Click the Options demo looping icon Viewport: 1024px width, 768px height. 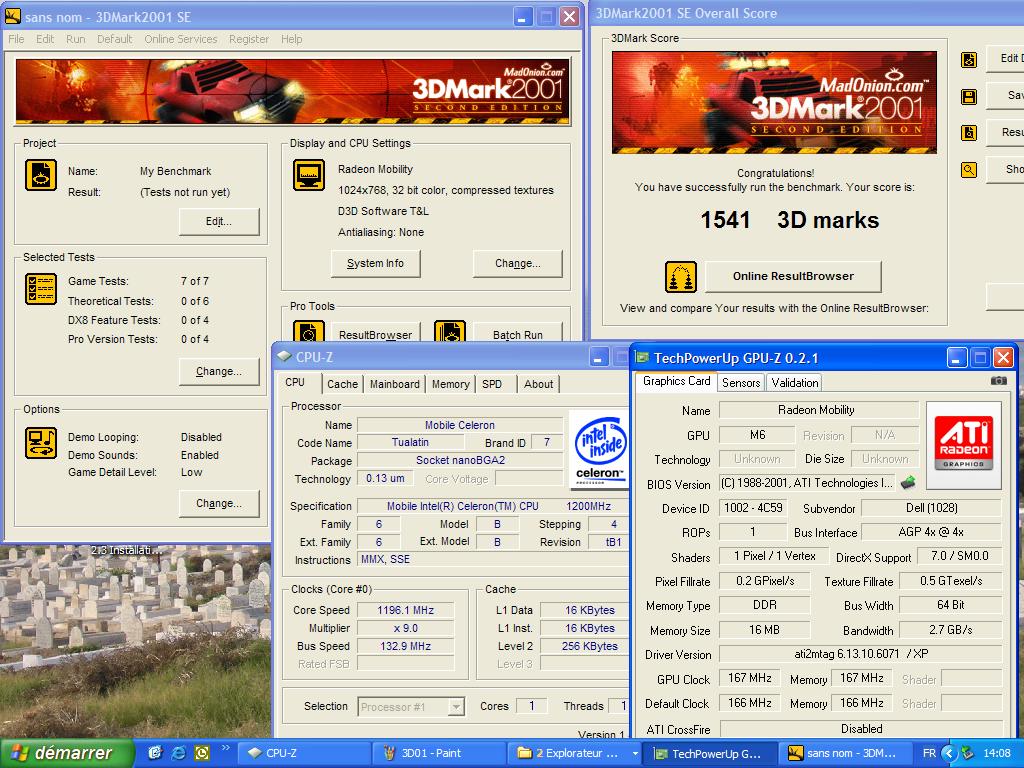[40, 442]
